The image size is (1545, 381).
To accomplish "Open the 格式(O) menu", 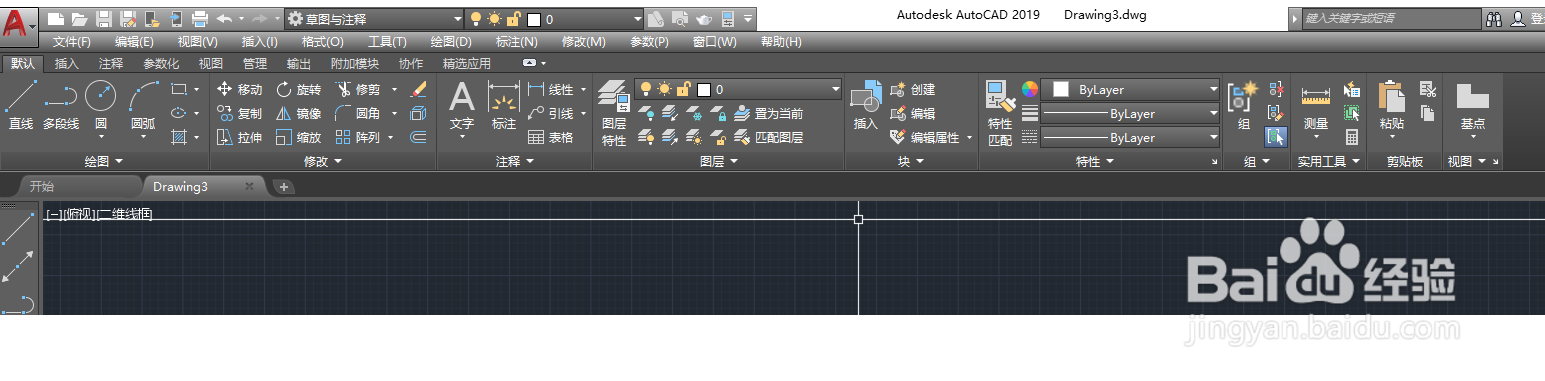I will (323, 42).
